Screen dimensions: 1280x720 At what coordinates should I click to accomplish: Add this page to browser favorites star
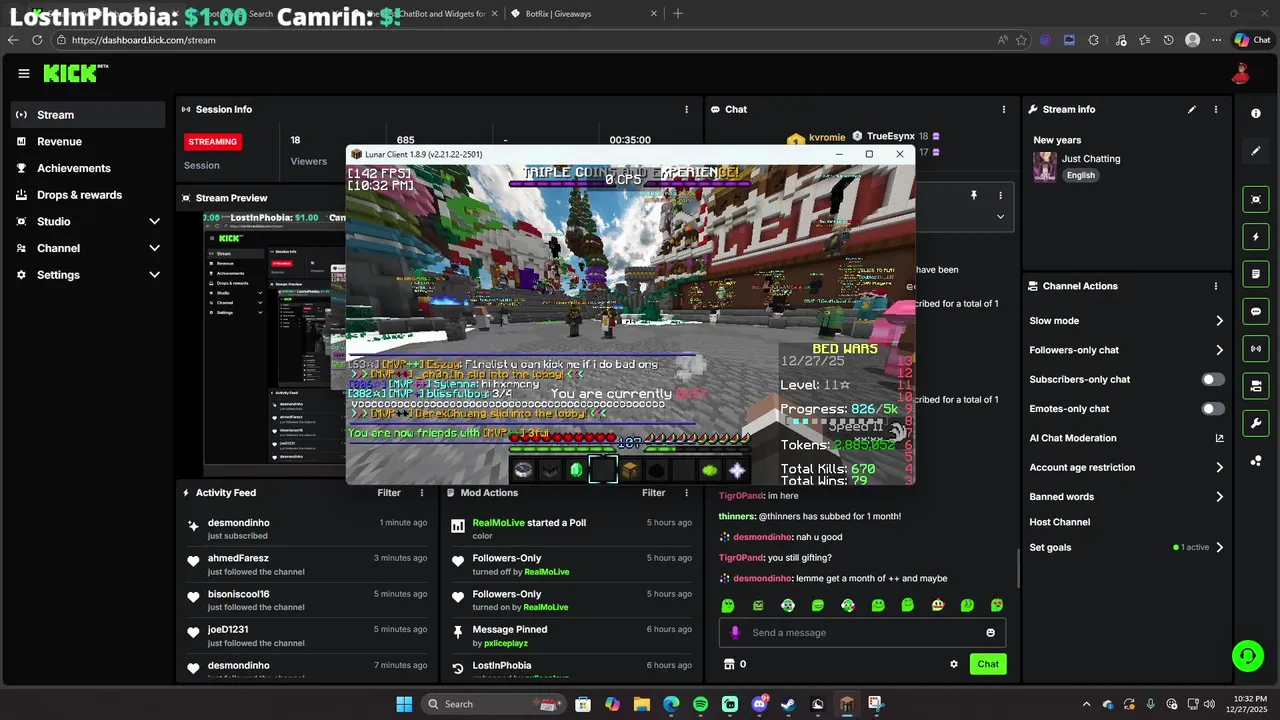coord(1021,40)
